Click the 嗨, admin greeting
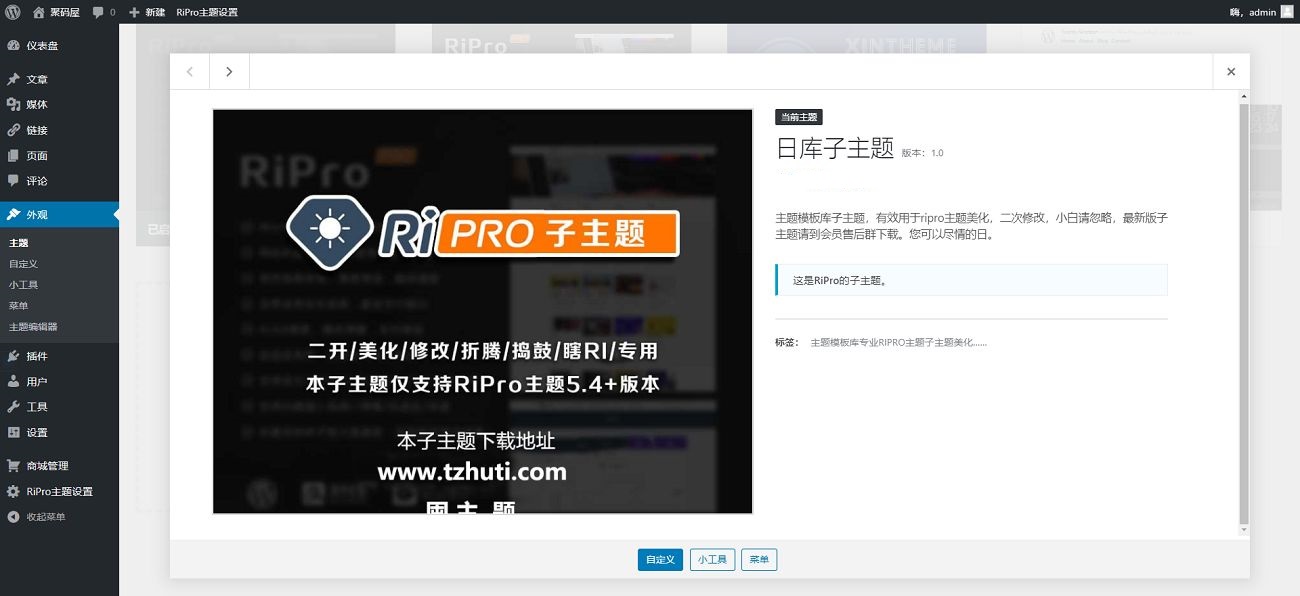This screenshot has height=596, width=1300. pyautogui.click(x=1252, y=12)
